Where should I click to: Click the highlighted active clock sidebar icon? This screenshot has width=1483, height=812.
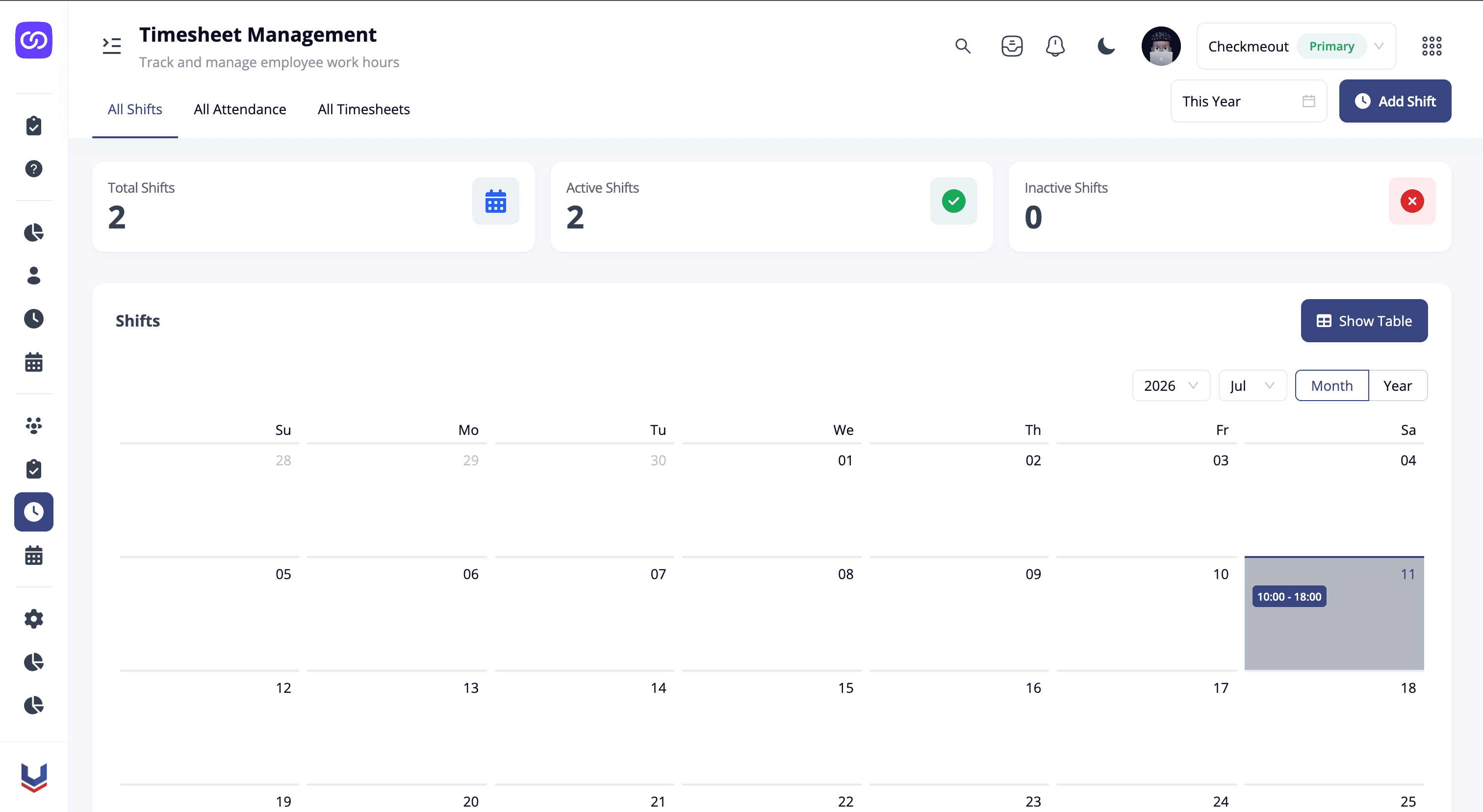[x=33, y=511]
